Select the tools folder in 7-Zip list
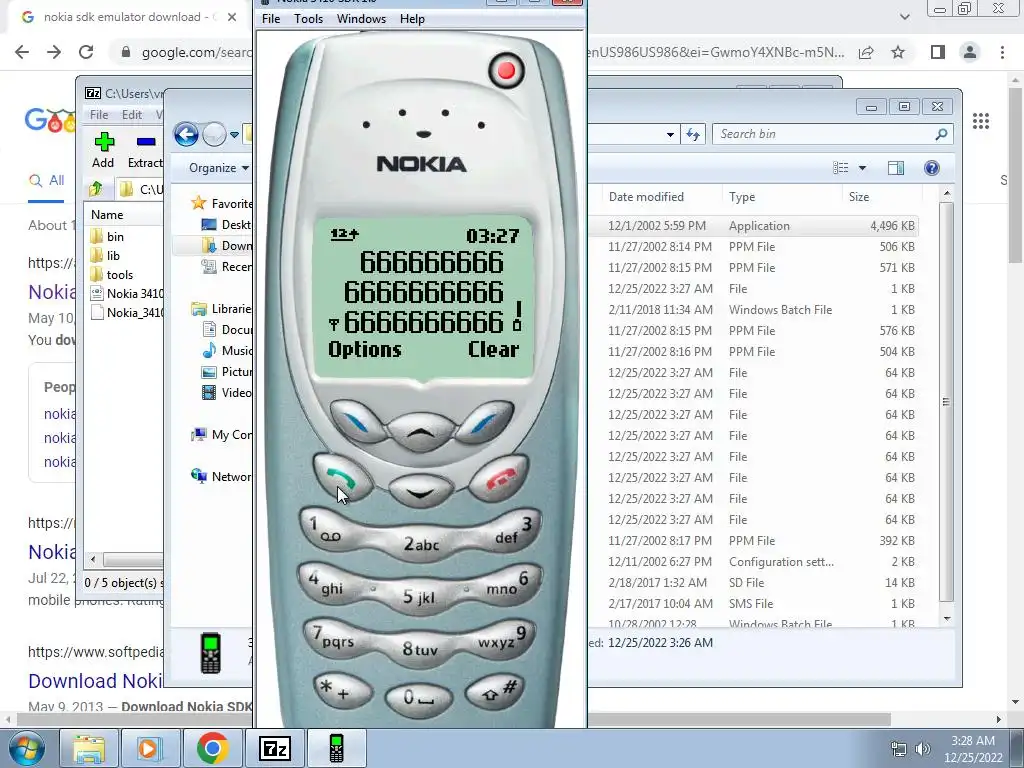This screenshot has height=768, width=1024. click(x=120, y=274)
